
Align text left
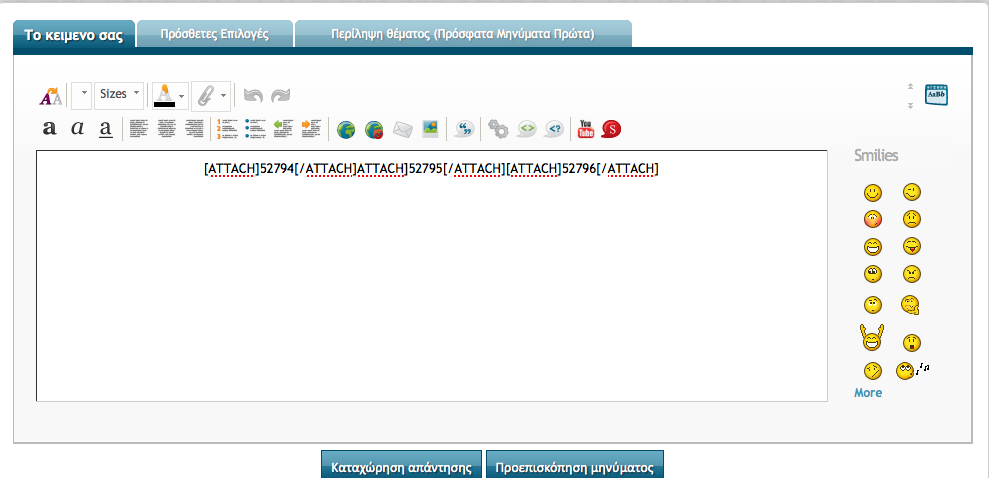[x=138, y=129]
